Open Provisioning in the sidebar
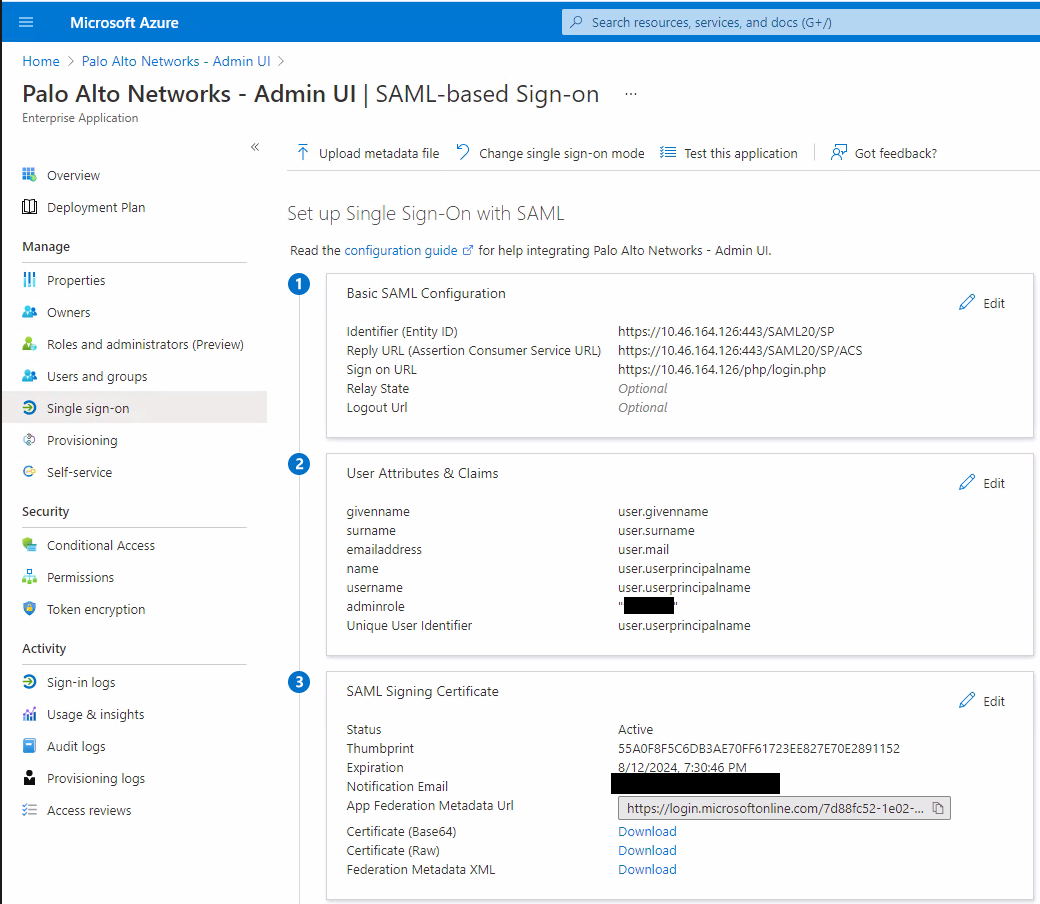Screen dimensions: 1040x904 (x=82, y=440)
